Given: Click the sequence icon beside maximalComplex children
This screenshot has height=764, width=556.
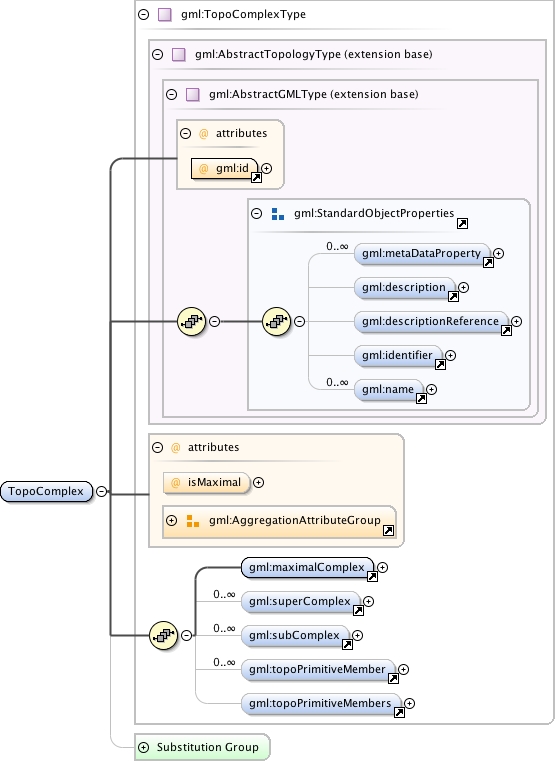Looking at the screenshot, I should pyautogui.click(x=164, y=635).
